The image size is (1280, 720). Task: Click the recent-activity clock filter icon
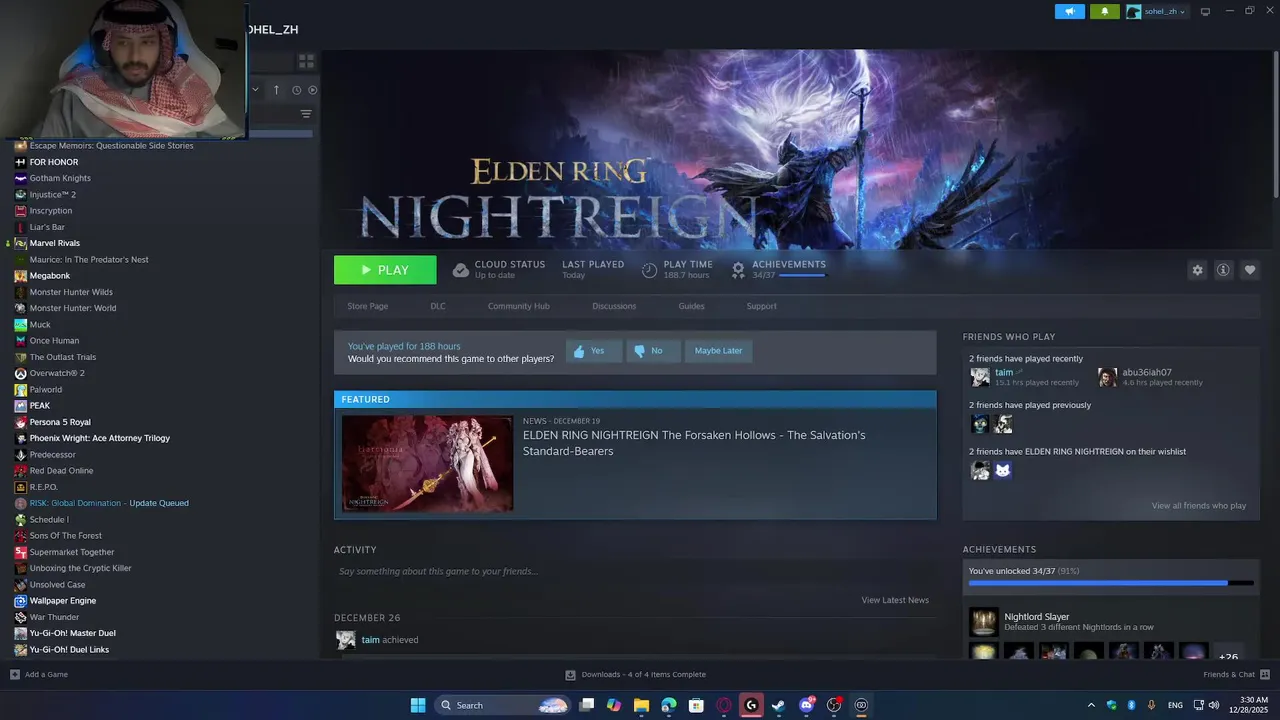click(x=297, y=90)
